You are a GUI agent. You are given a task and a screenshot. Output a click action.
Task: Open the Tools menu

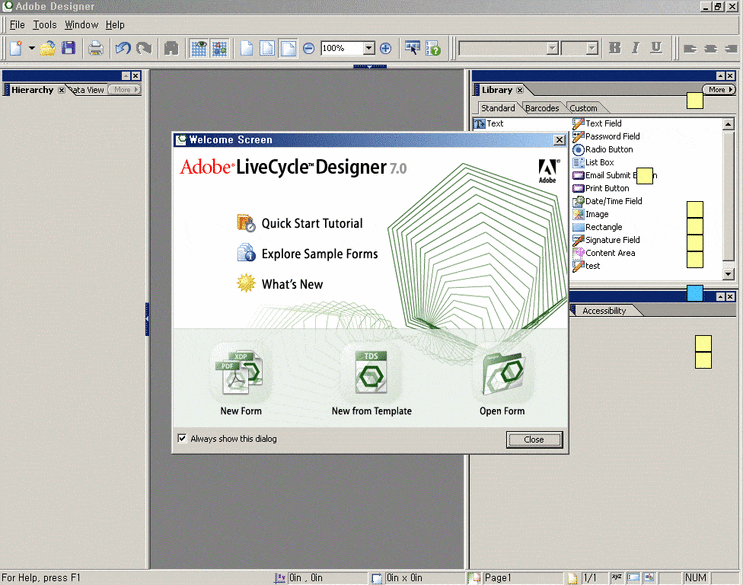pyautogui.click(x=45, y=24)
